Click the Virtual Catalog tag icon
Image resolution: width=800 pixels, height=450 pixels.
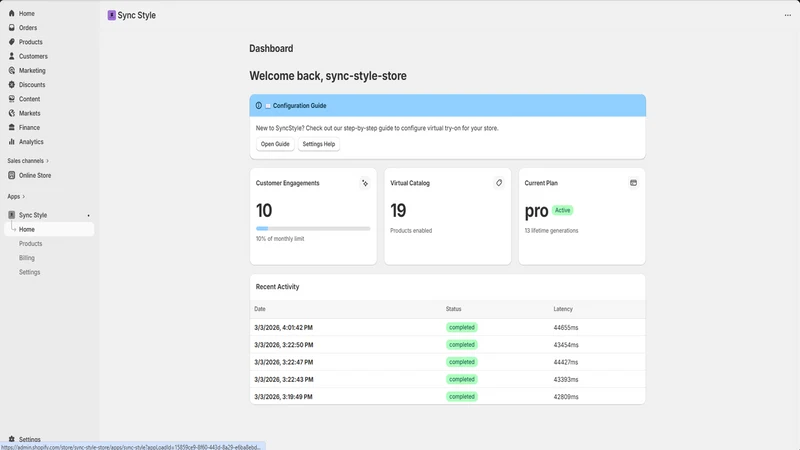point(499,183)
